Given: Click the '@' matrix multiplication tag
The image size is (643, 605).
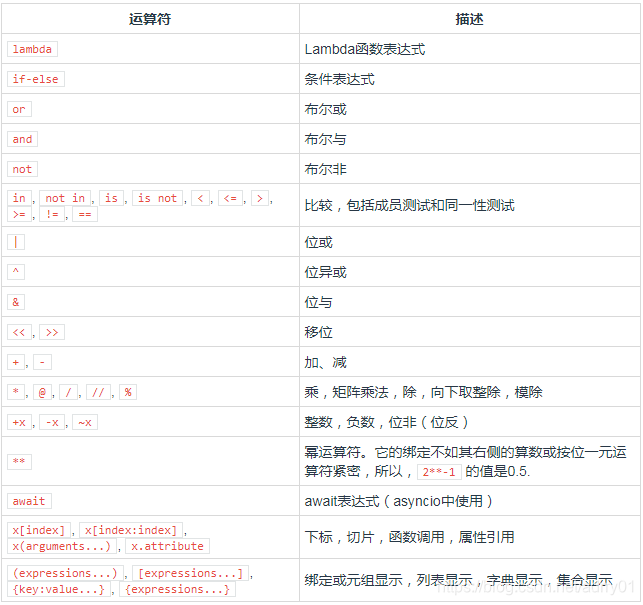Looking at the screenshot, I should tap(42, 393).
